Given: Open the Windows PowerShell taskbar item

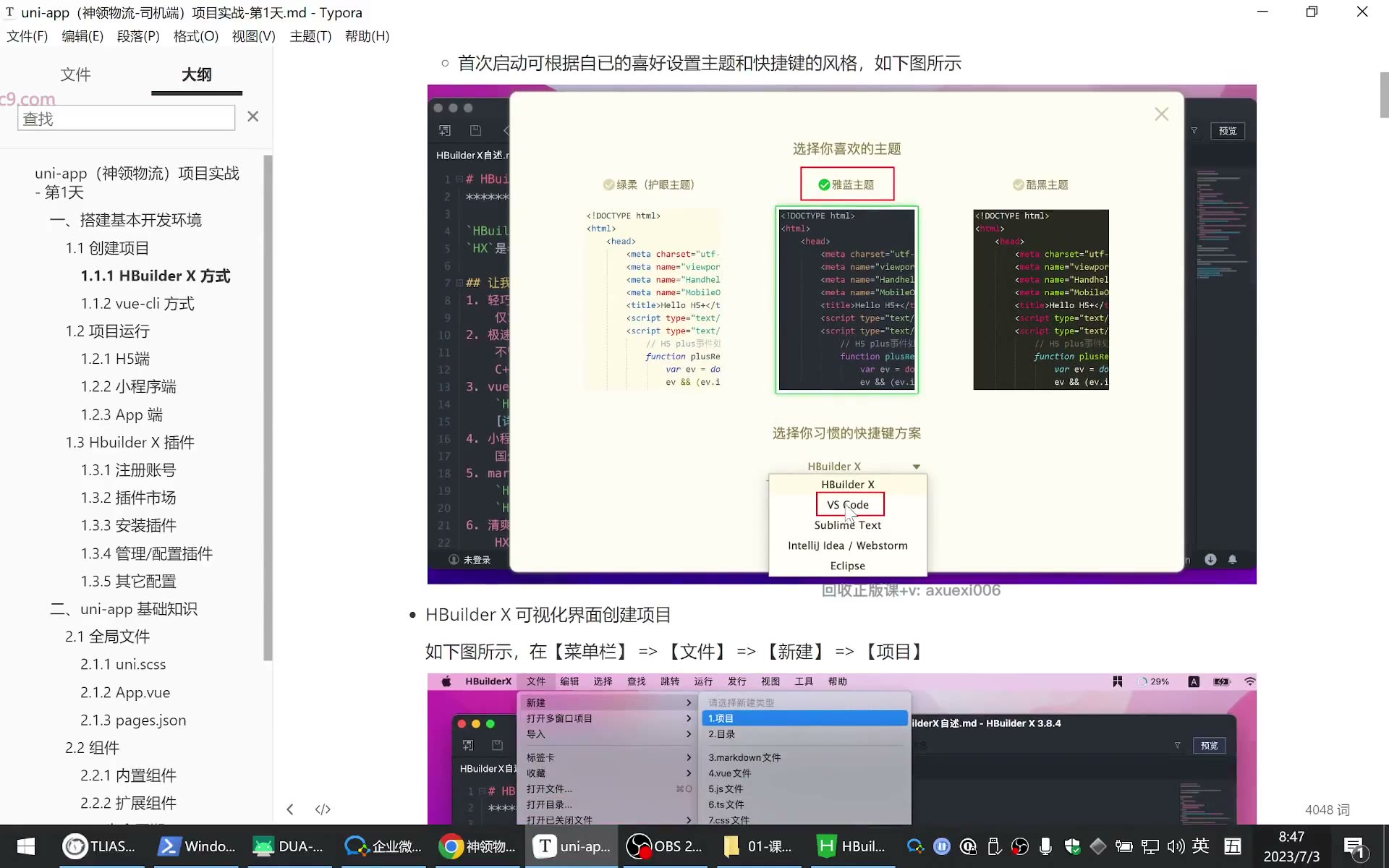Looking at the screenshot, I should pyautogui.click(x=196, y=846).
